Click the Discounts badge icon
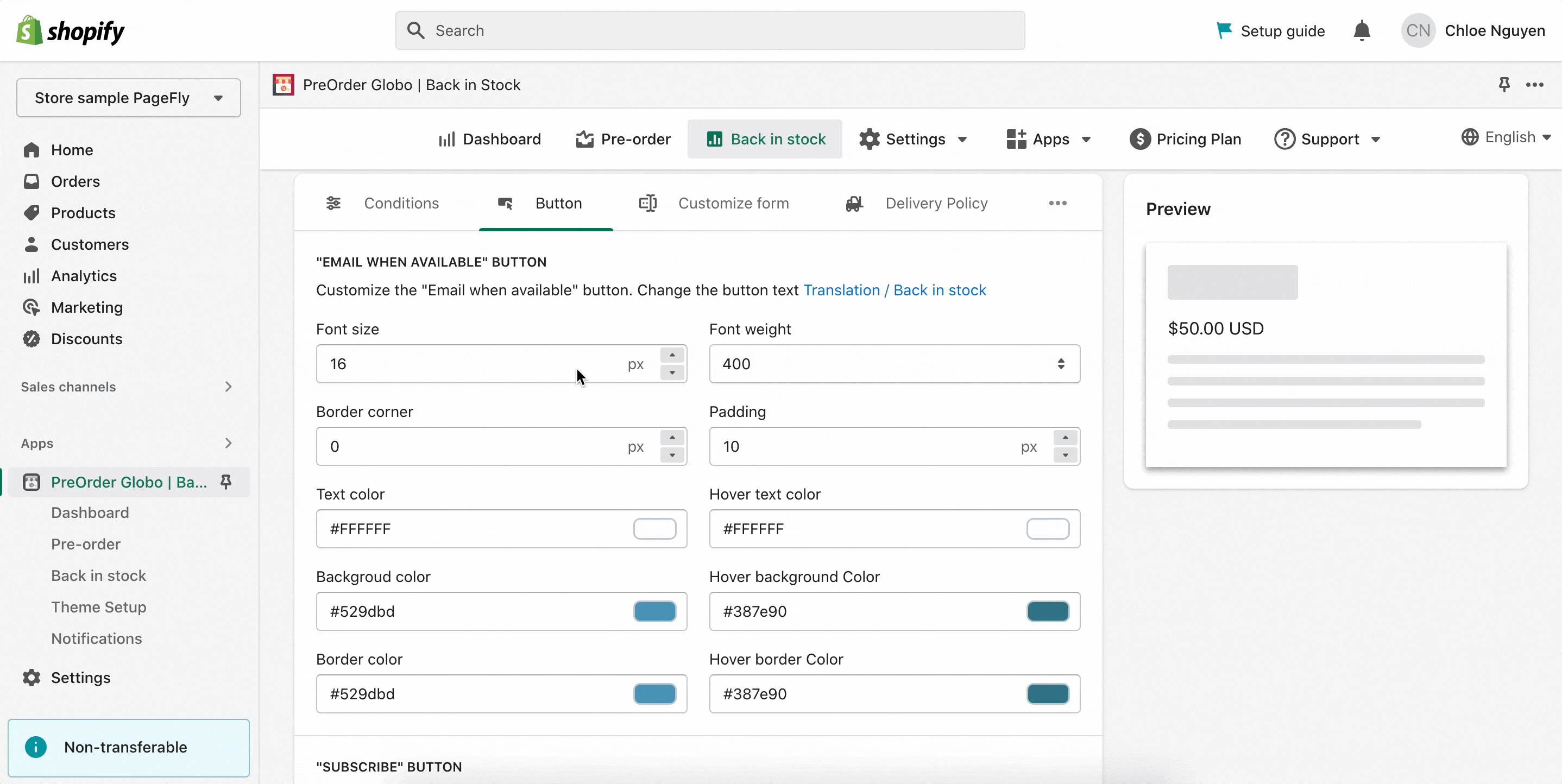 32,339
